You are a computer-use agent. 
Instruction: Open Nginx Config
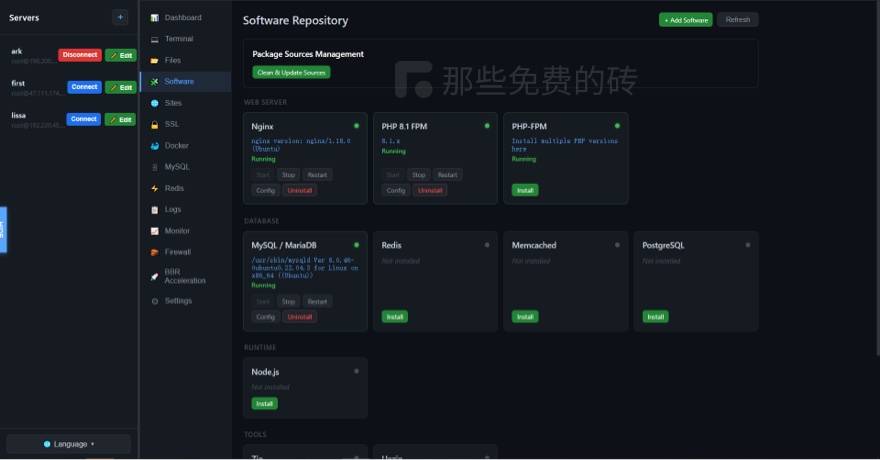pyautogui.click(x=265, y=191)
